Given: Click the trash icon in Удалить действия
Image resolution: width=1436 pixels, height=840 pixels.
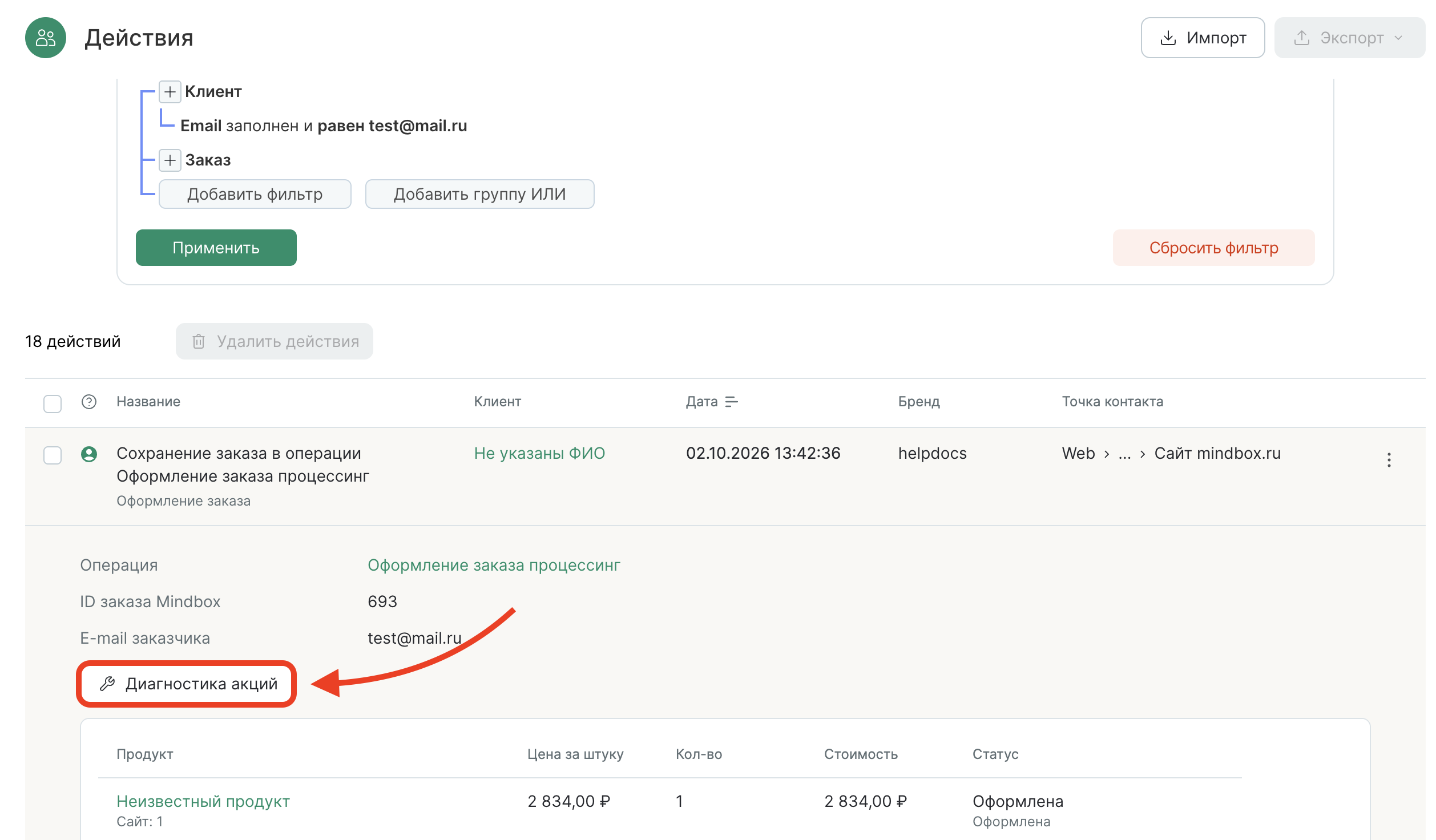Looking at the screenshot, I should click(199, 341).
